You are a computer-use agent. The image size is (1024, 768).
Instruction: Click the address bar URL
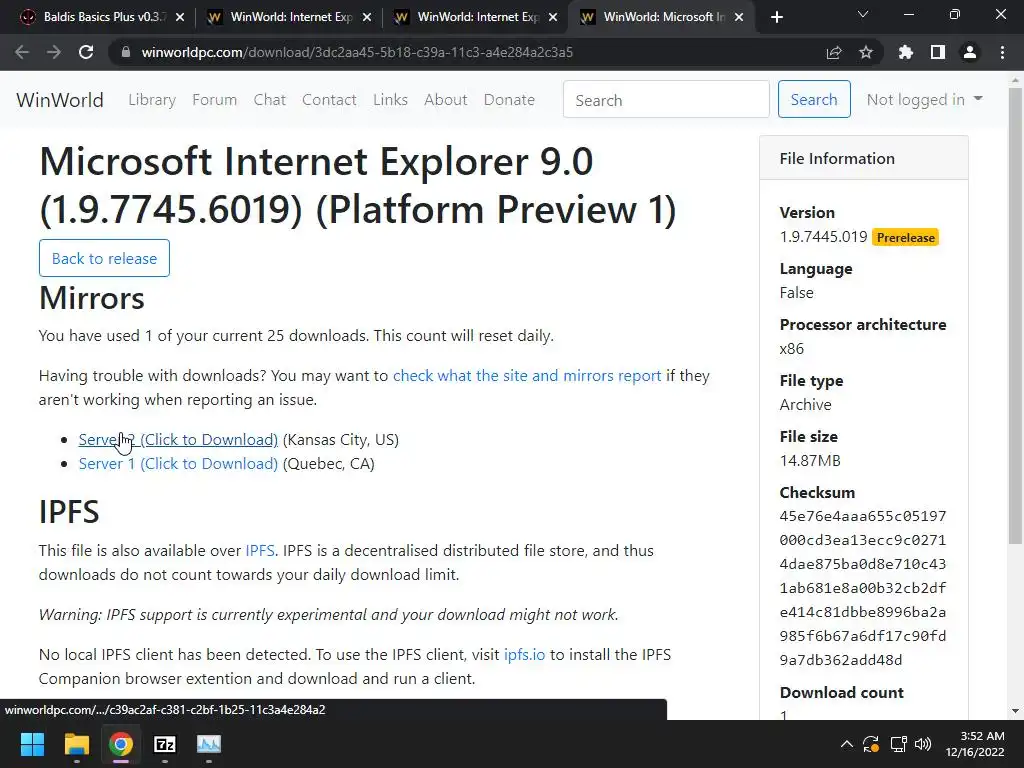357,52
